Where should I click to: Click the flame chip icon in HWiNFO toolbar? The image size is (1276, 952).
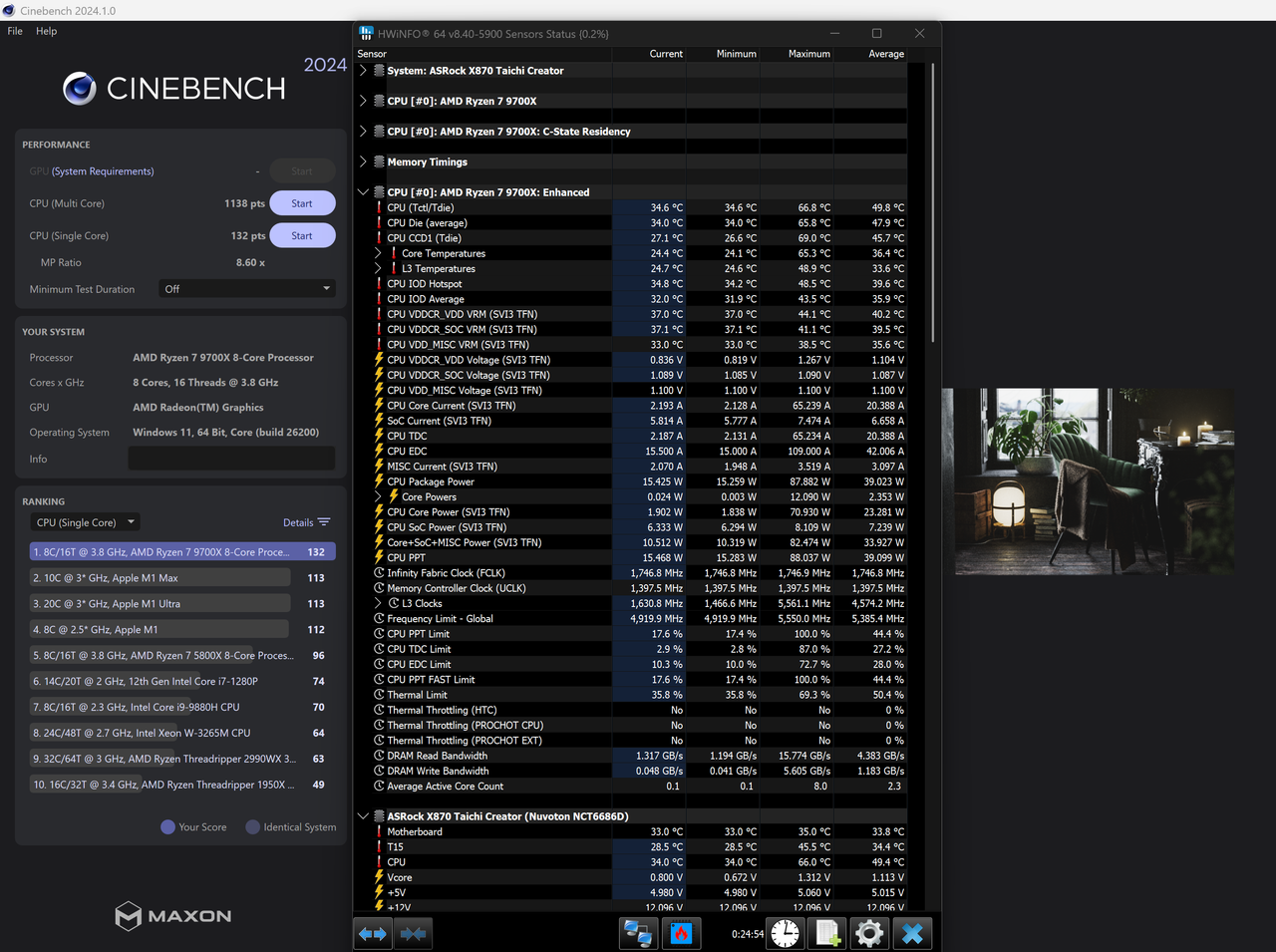click(x=681, y=934)
